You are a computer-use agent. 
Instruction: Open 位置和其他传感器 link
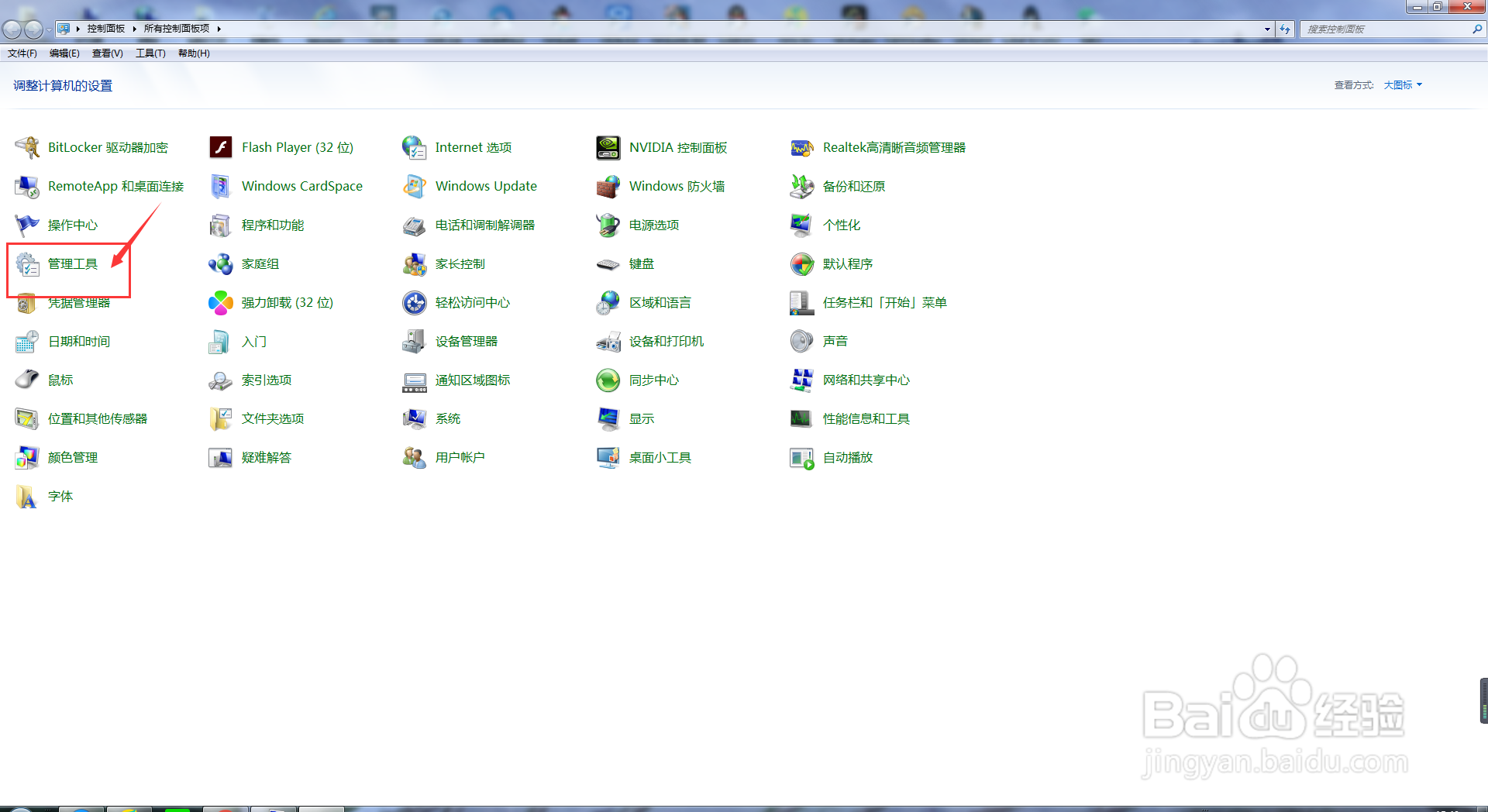(98, 418)
